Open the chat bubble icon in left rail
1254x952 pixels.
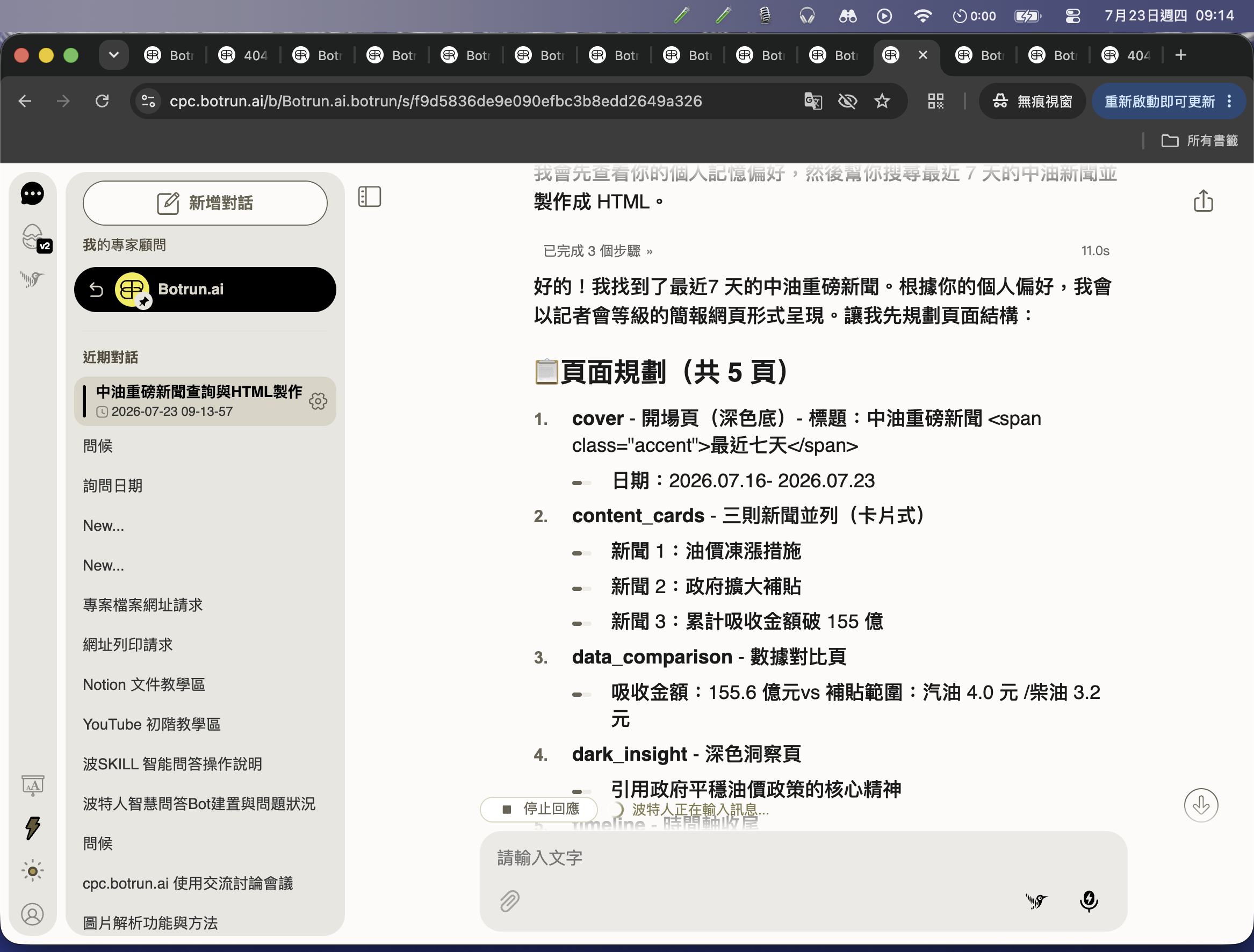32,193
